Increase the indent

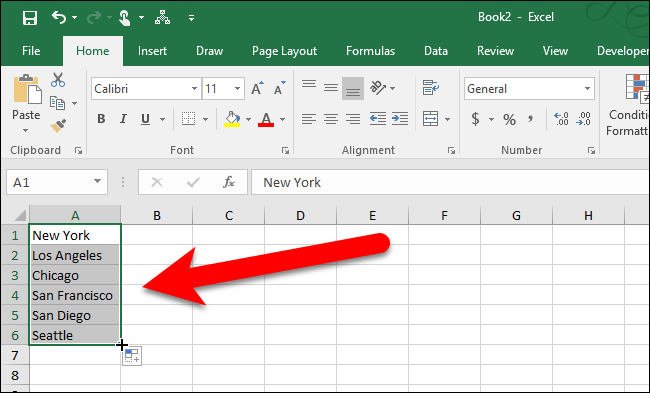[x=400, y=119]
